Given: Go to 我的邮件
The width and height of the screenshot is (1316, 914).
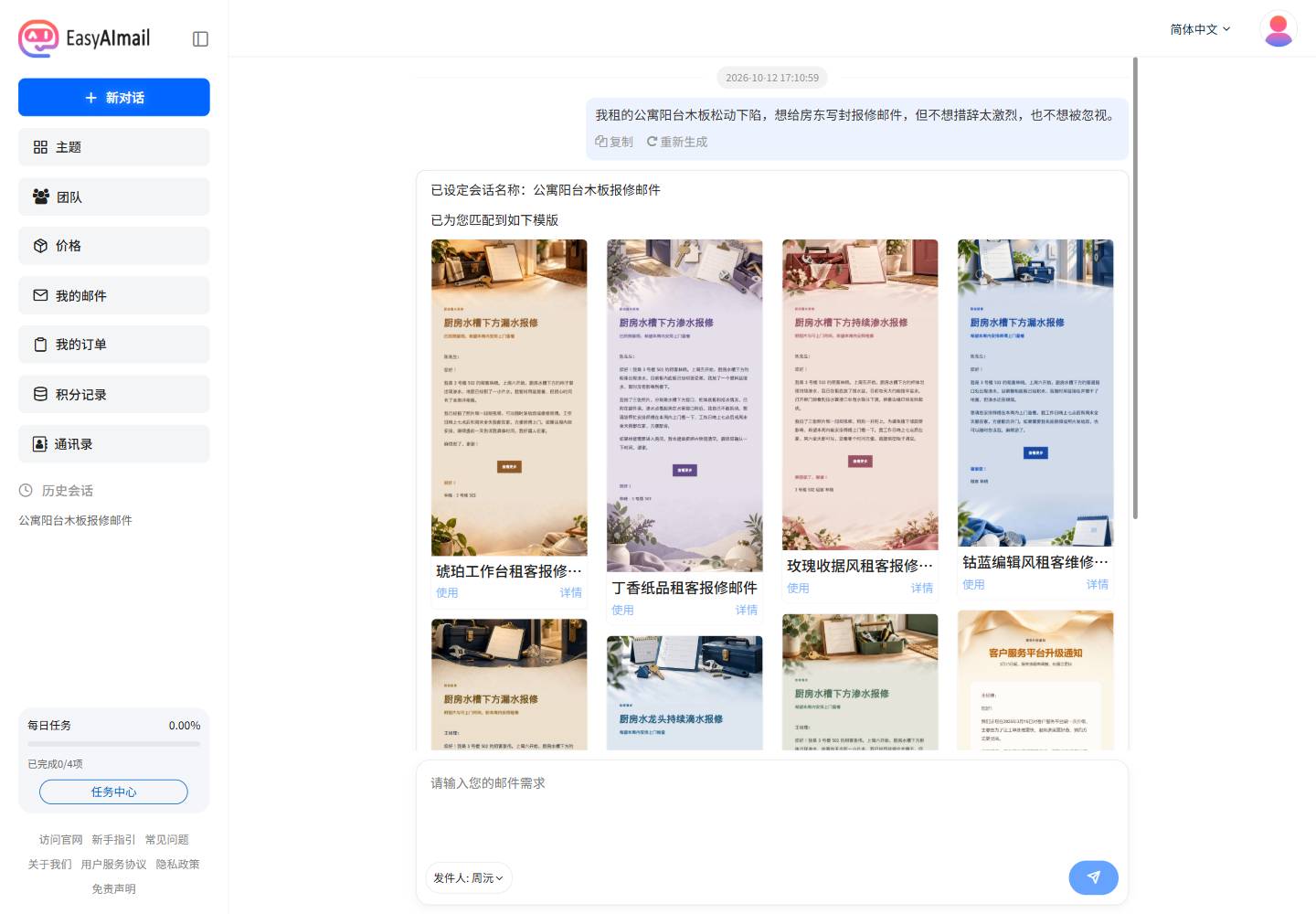Looking at the screenshot, I should pyautogui.click(x=114, y=295).
